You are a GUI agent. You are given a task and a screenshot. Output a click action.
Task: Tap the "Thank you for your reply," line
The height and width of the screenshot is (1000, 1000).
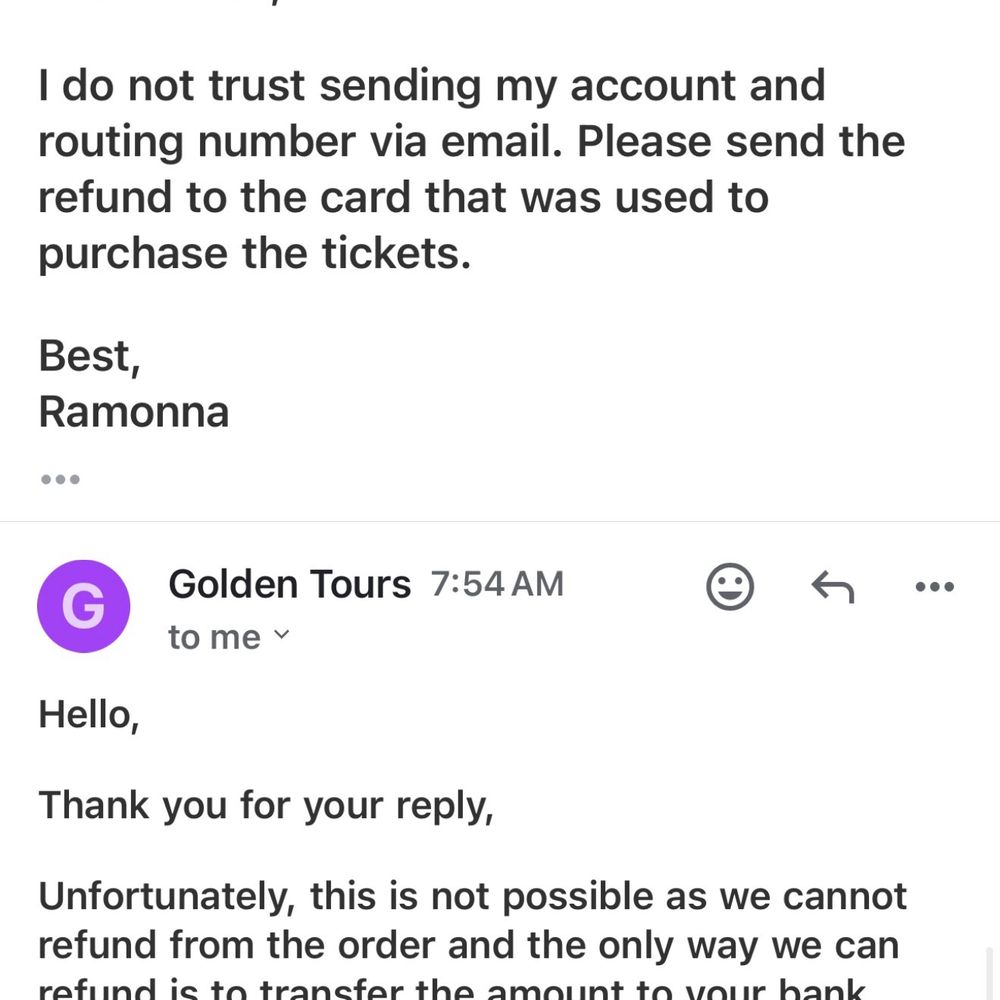point(266,806)
